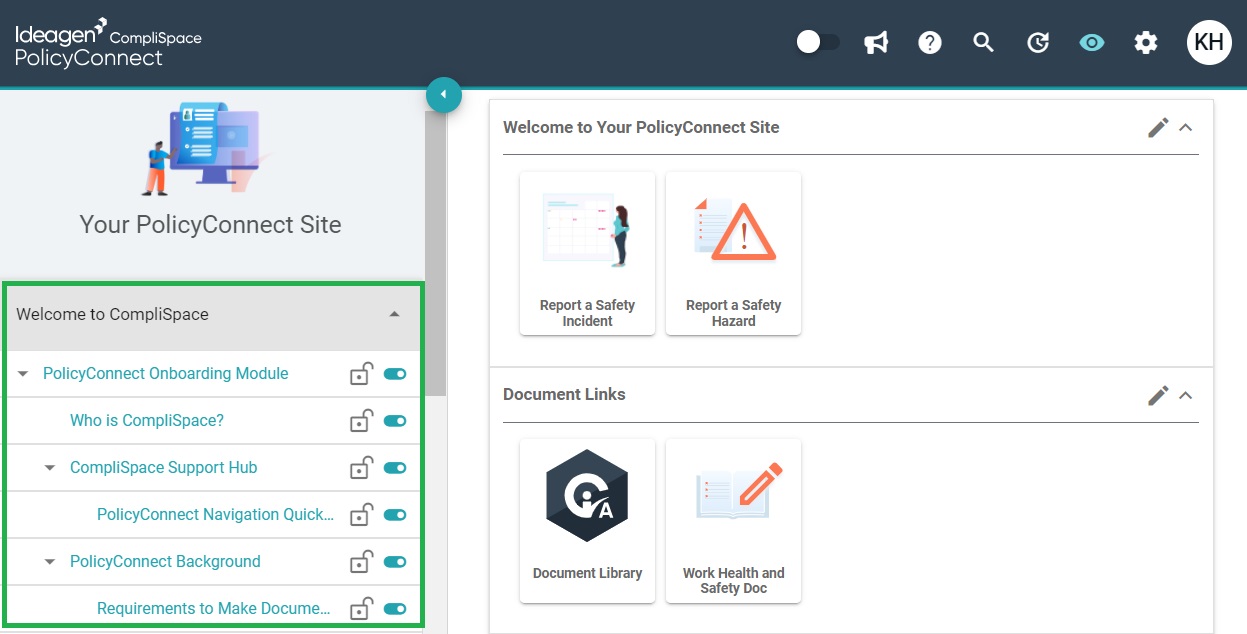The height and width of the screenshot is (634, 1247).
Task: Collapse the Document Links panel
Action: [x=1186, y=395]
